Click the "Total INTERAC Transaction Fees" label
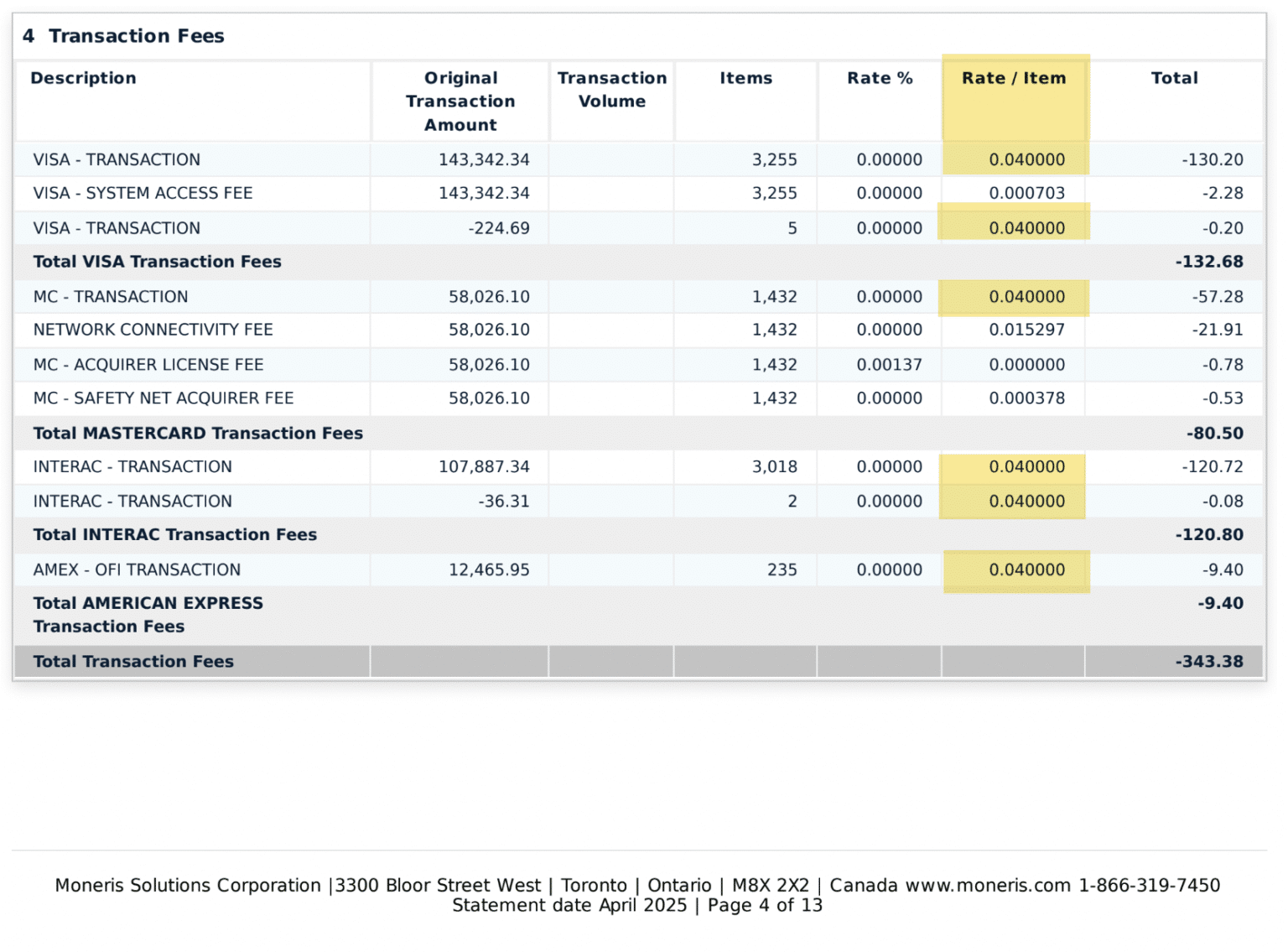1288x952 pixels. tap(174, 534)
